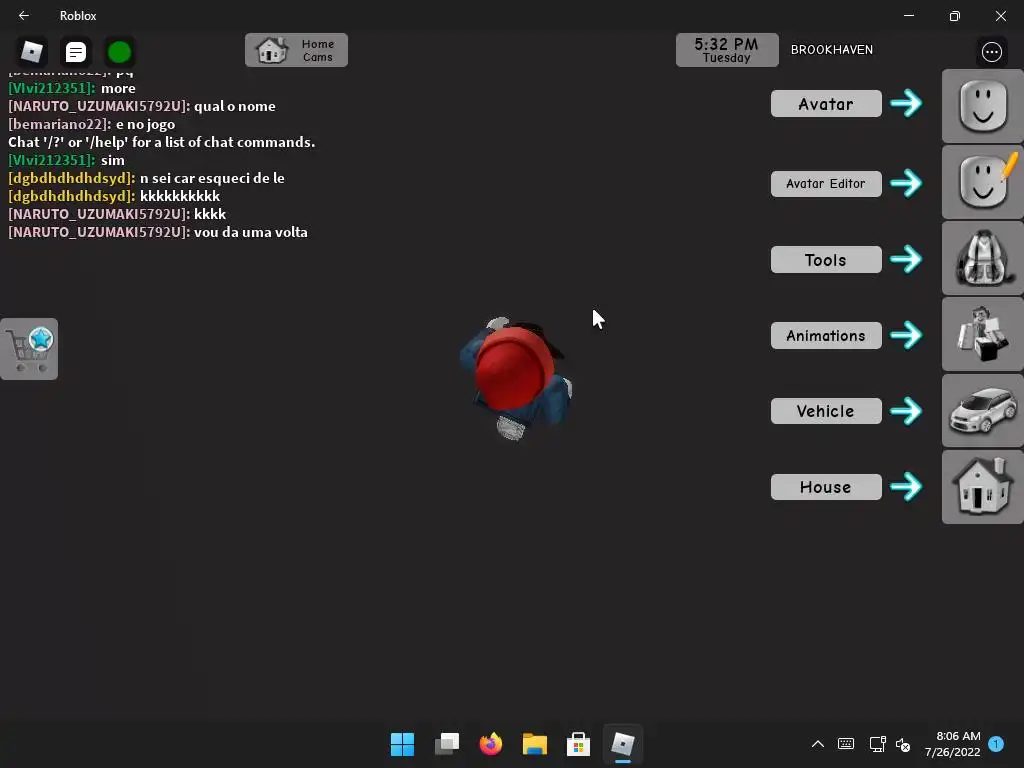Click the Roblox taskbar icon
The width and height of the screenshot is (1024, 768).
622,744
